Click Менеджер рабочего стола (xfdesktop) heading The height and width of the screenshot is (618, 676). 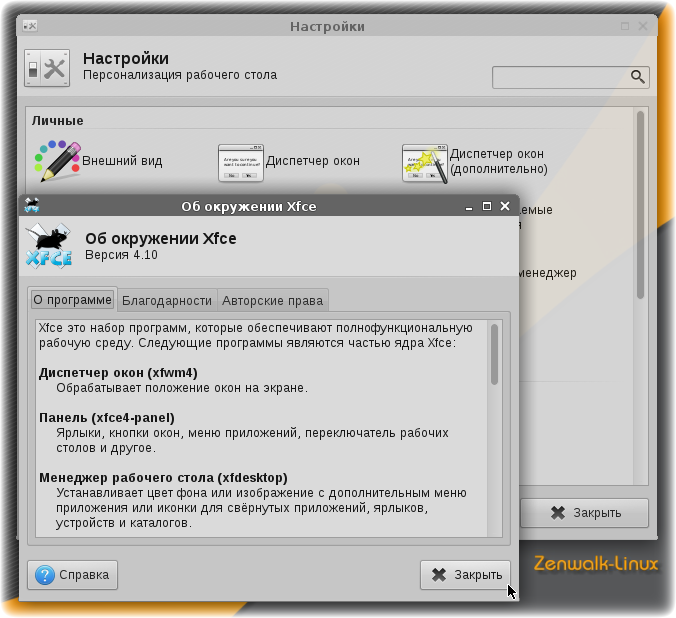click(163, 478)
